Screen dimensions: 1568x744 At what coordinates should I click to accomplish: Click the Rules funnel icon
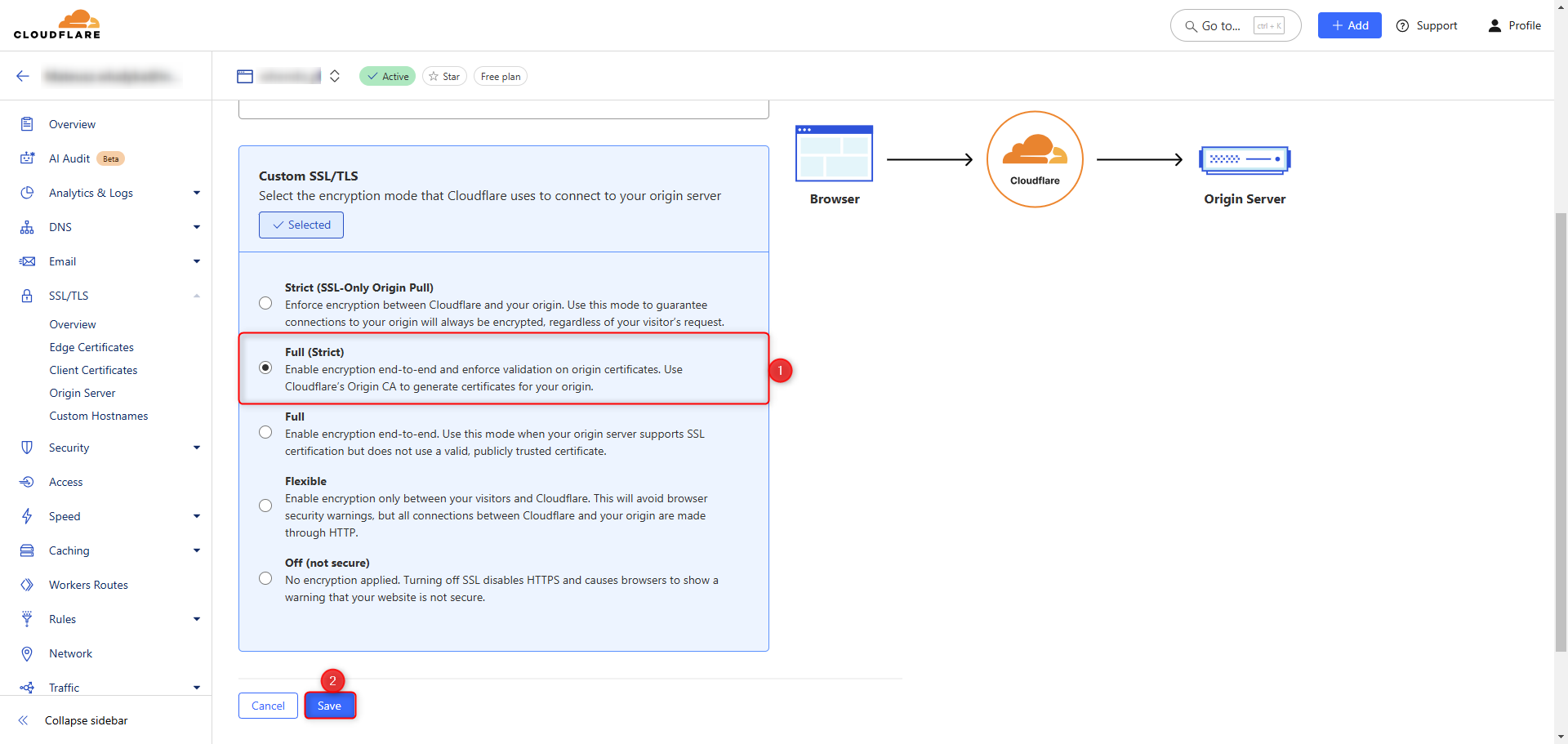click(x=27, y=619)
